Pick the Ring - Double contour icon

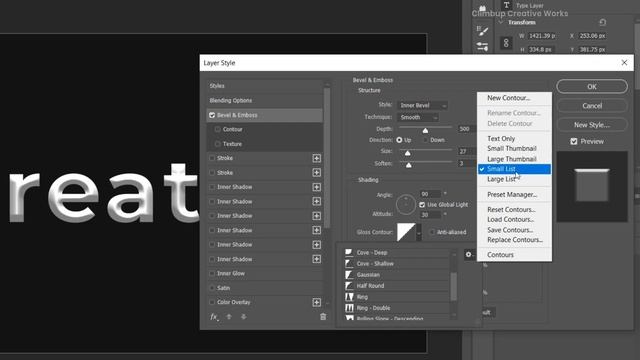pyautogui.click(x=349, y=308)
